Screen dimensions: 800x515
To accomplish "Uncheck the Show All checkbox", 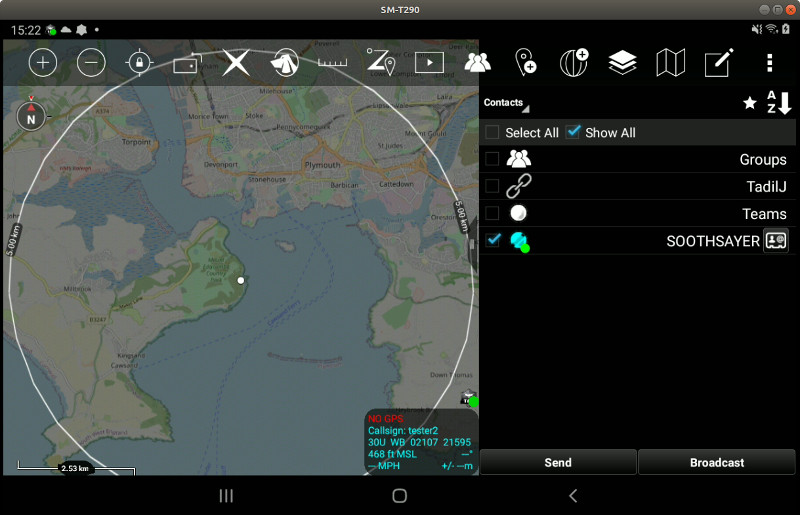I will click(573, 132).
